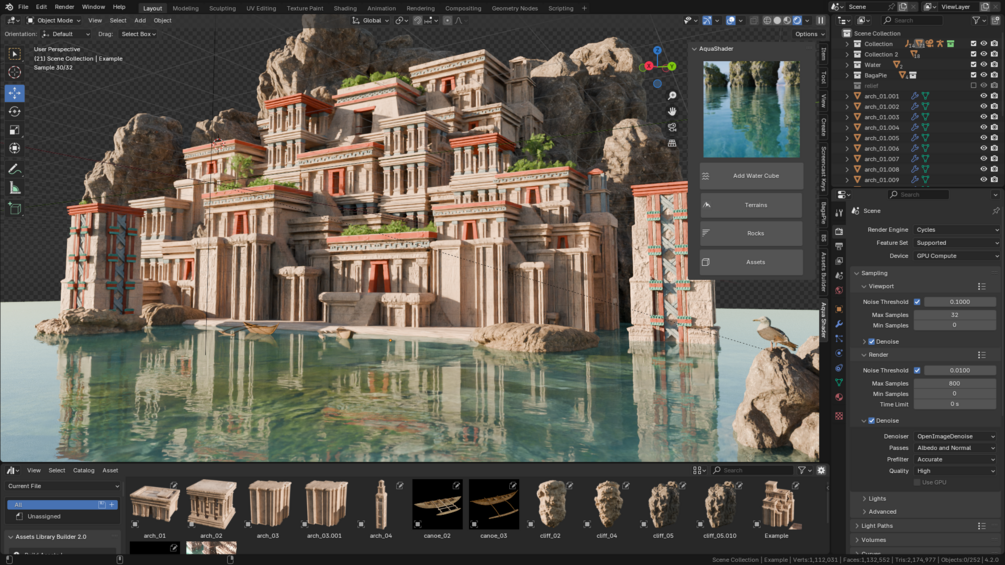Switch to the Geometry Nodes workspace tab
Viewport: 1005px width, 565px height.
pyautogui.click(x=515, y=8)
